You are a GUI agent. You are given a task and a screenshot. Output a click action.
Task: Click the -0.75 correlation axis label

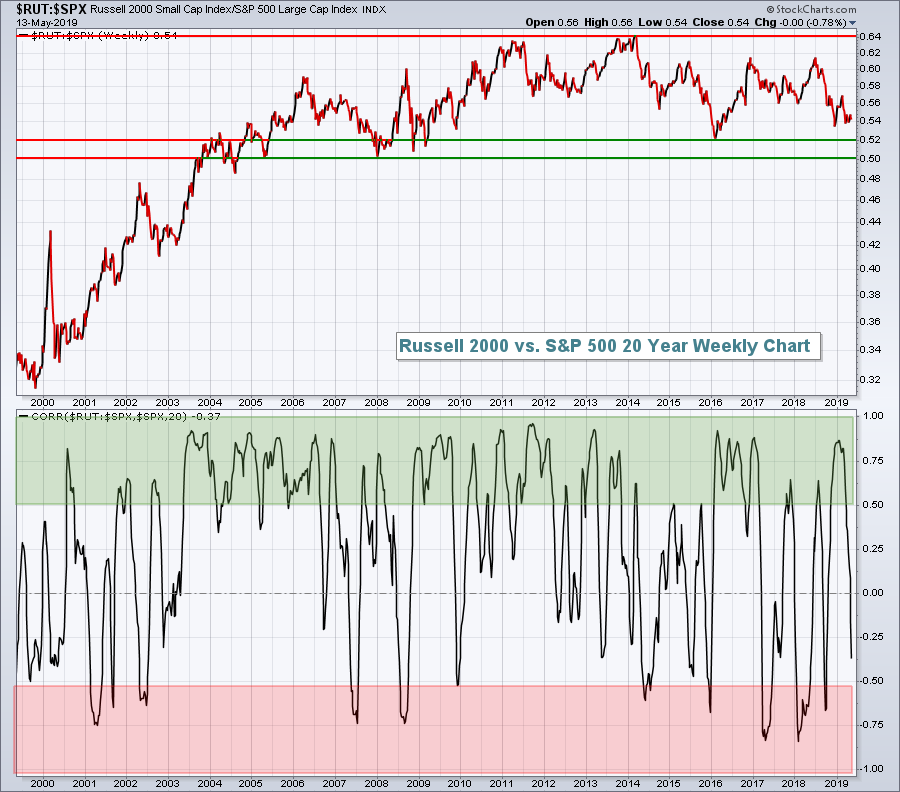coord(871,725)
